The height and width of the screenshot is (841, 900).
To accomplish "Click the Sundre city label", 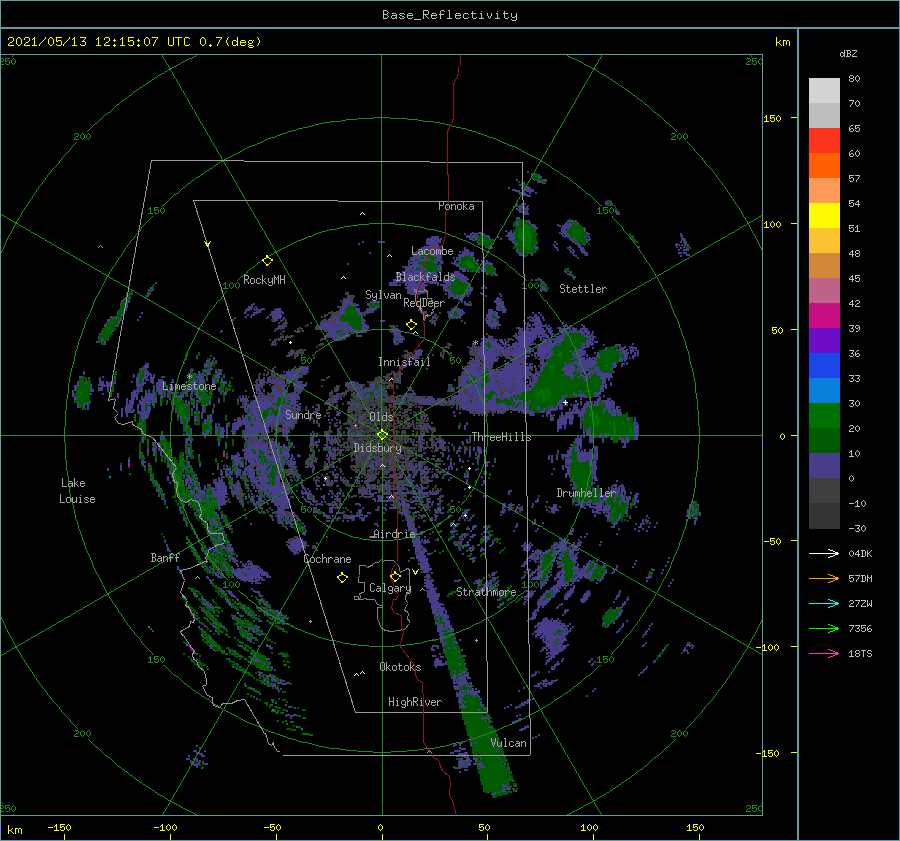I will (303, 414).
